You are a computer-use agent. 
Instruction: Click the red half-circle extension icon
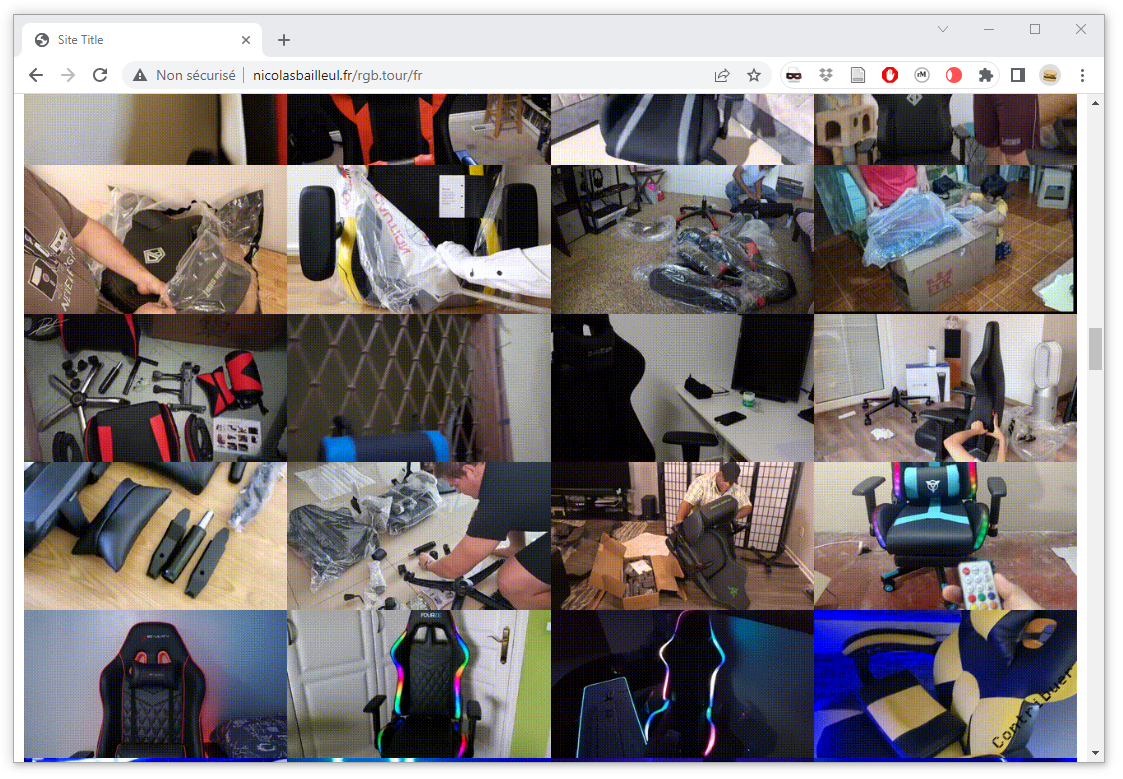point(953,75)
